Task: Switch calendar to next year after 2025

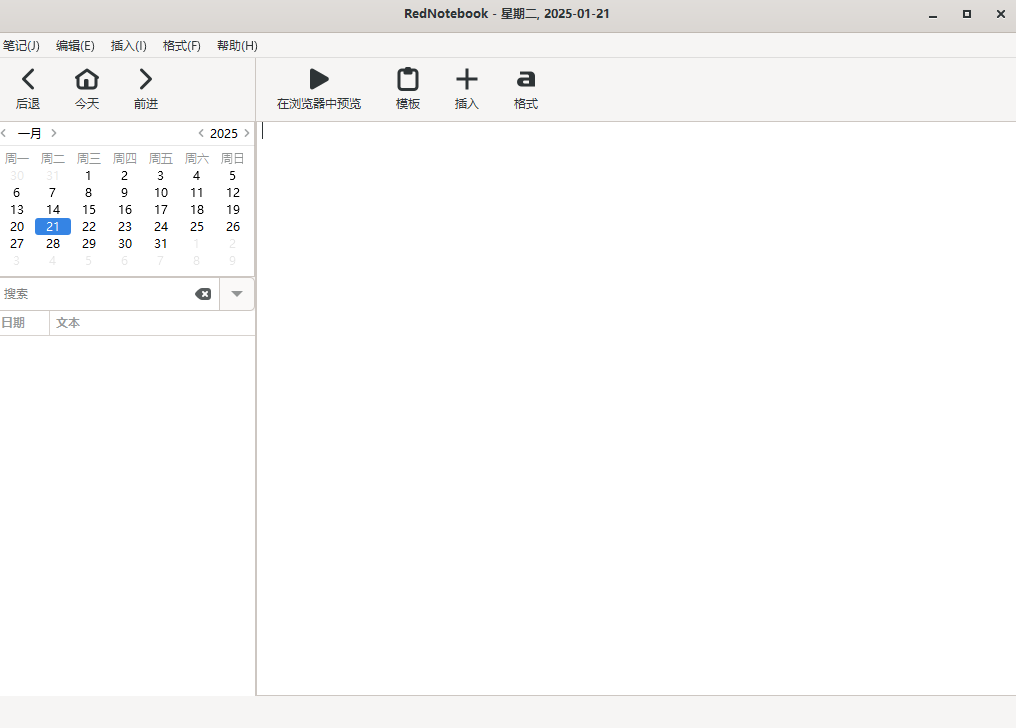Action: click(x=247, y=133)
